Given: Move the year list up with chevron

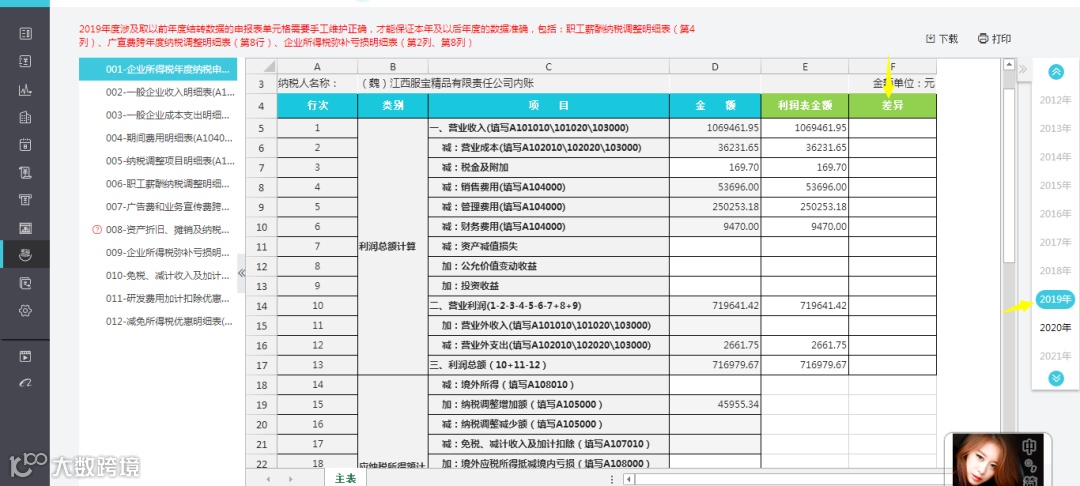Looking at the screenshot, I should click(1056, 72).
